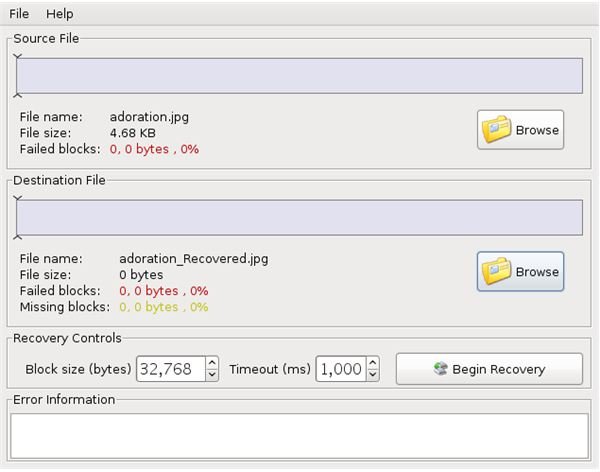Focus the Timeout (ms) input field
This screenshot has height=472, width=600.
tap(341, 369)
